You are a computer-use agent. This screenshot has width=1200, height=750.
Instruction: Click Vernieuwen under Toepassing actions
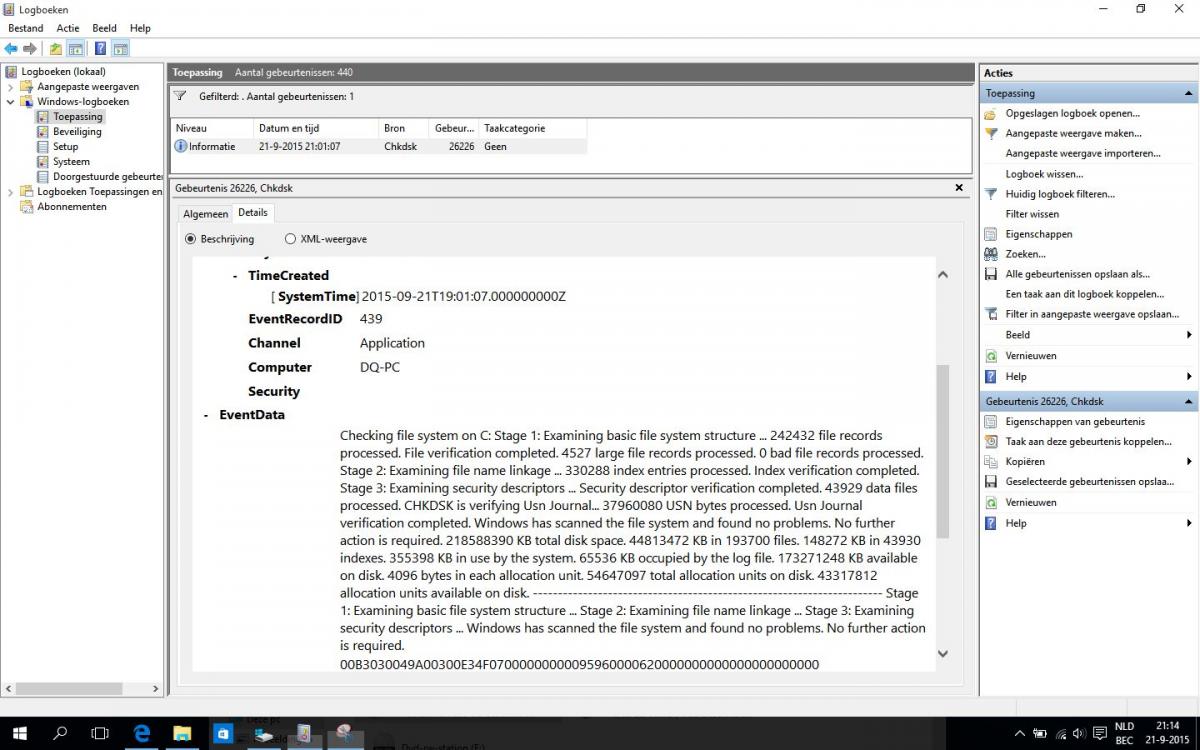(1031, 355)
